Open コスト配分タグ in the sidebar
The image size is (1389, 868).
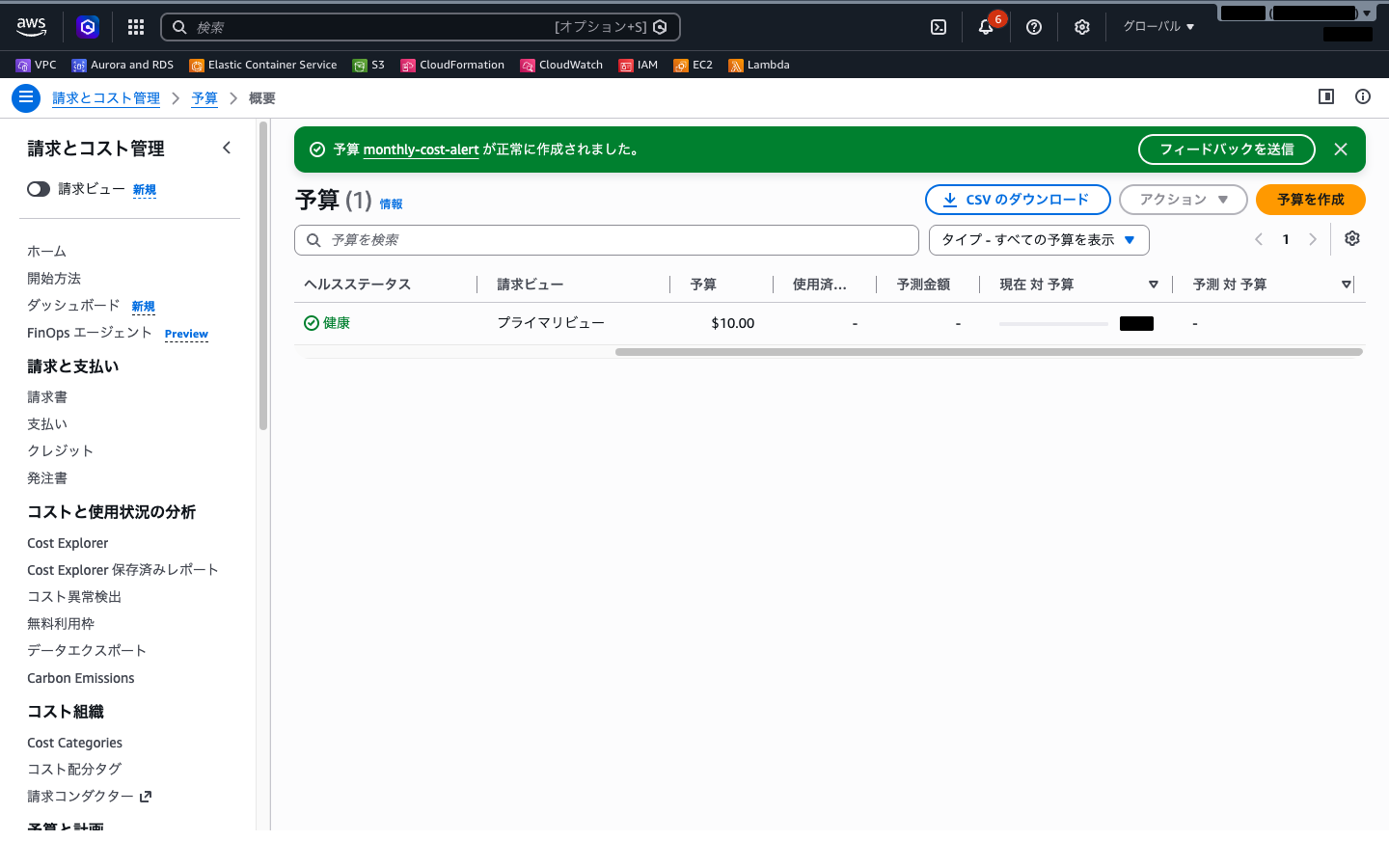pyautogui.click(x=74, y=770)
